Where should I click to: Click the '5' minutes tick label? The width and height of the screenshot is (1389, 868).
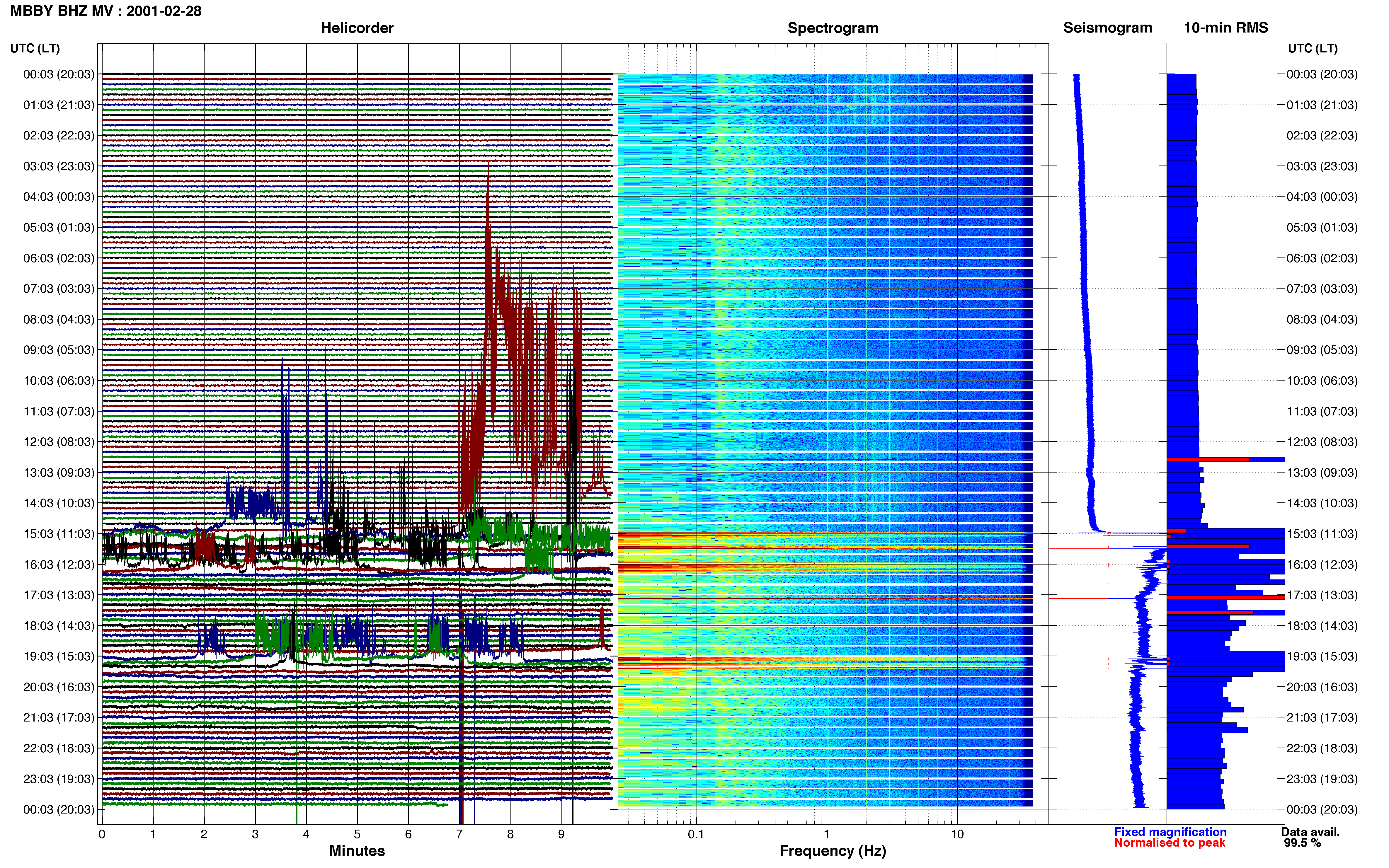coord(357,834)
